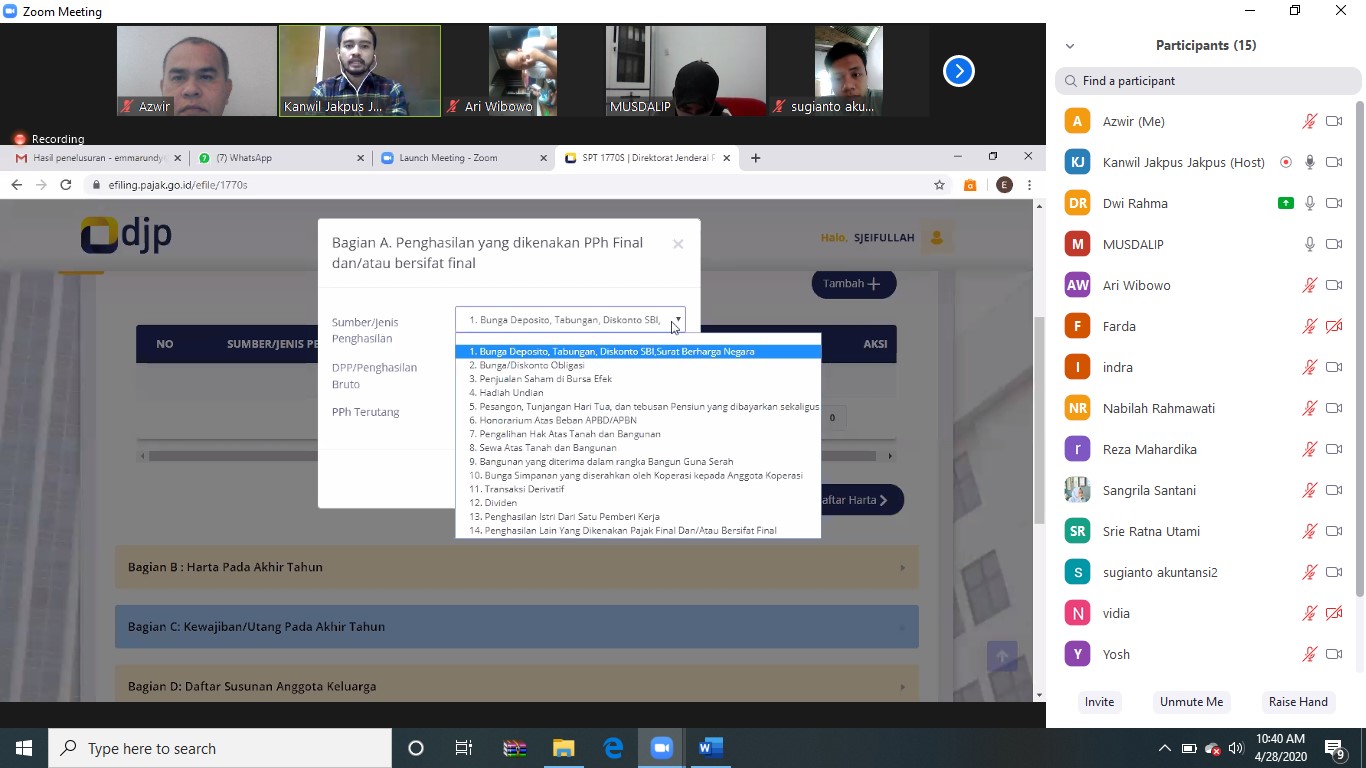The image size is (1366, 768).
Task: Click the Raise Hand button
Action: coord(1298,702)
